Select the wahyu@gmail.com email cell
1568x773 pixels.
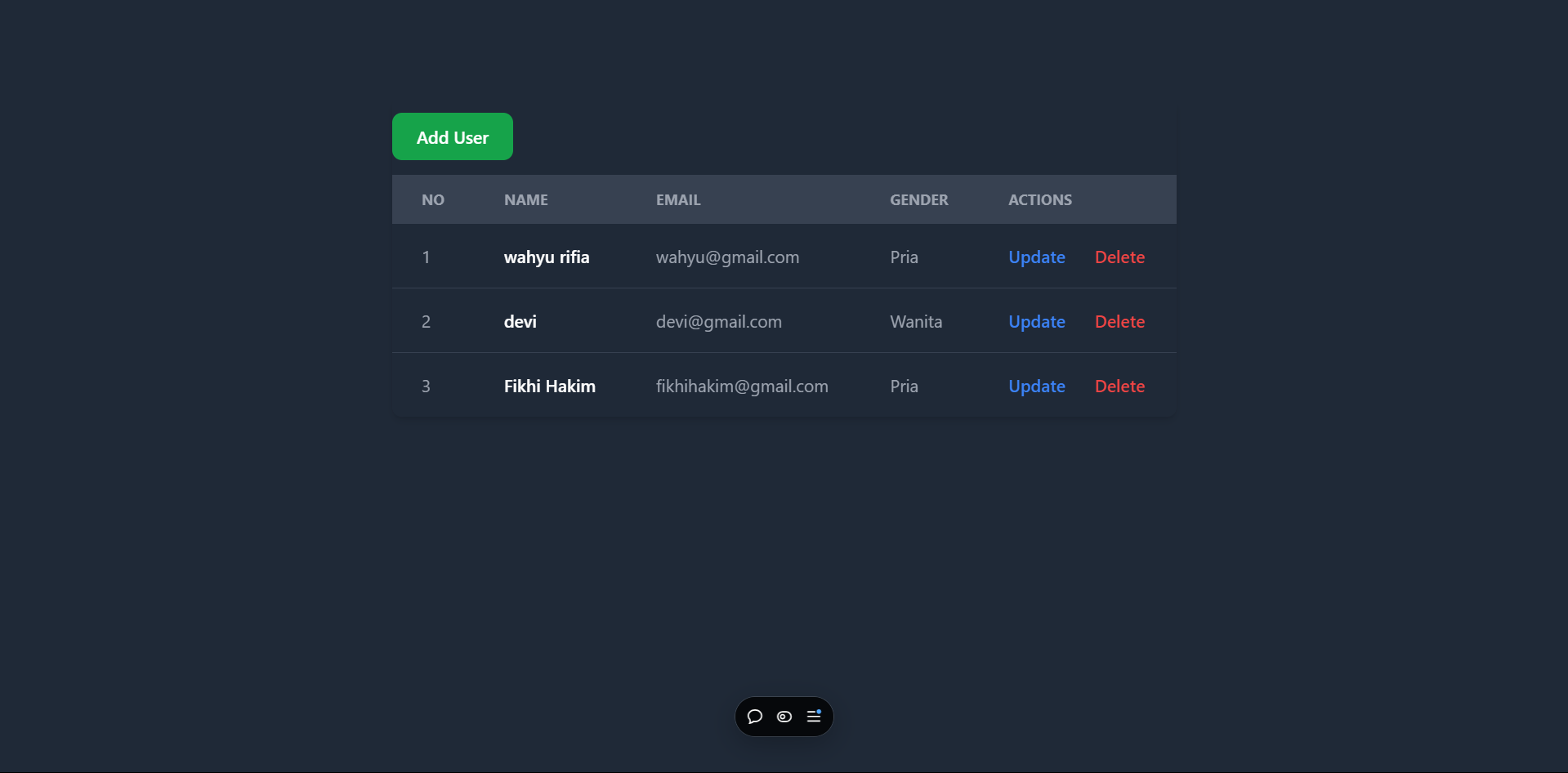[x=727, y=257]
